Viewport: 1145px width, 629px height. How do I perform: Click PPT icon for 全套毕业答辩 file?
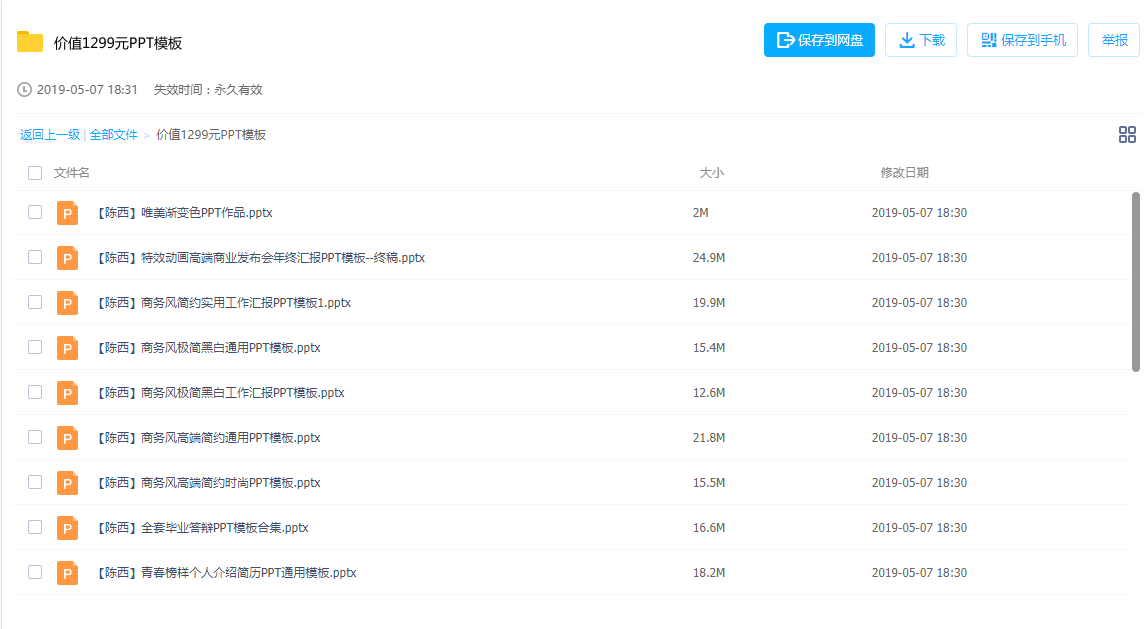pyautogui.click(x=67, y=527)
